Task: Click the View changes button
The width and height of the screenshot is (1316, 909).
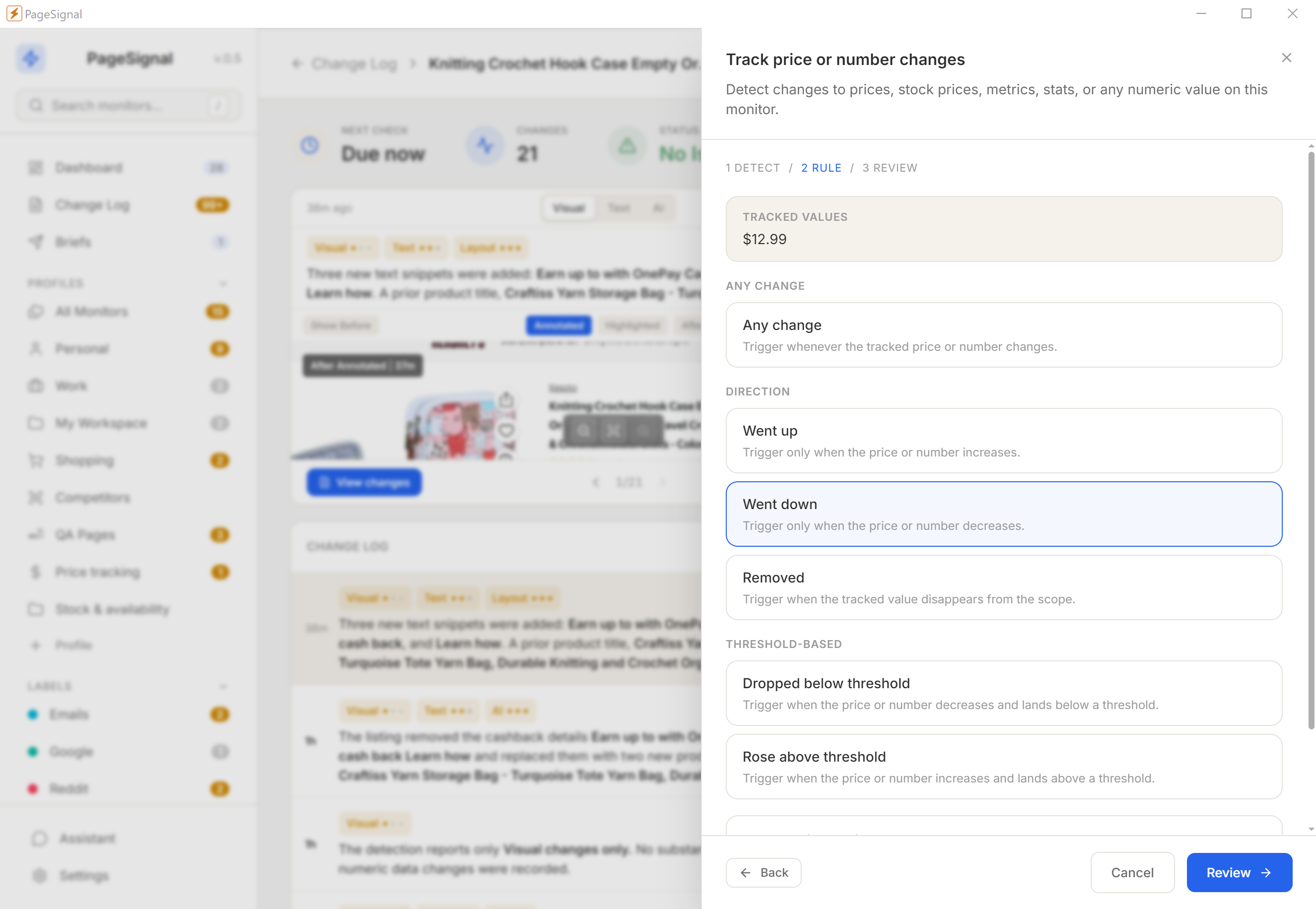Action: [364, 482]
